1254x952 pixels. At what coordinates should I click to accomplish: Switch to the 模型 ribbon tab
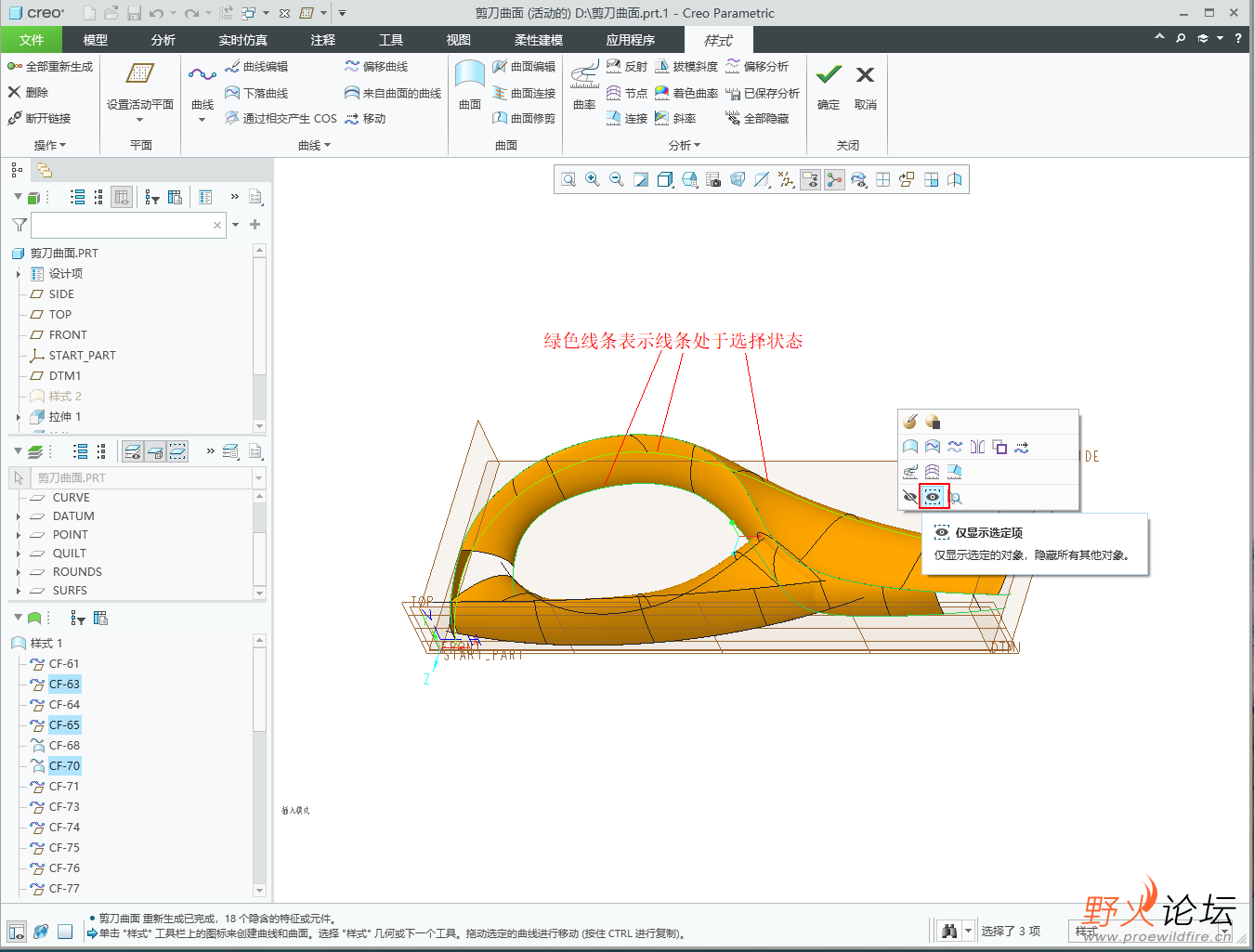[96, 40]
